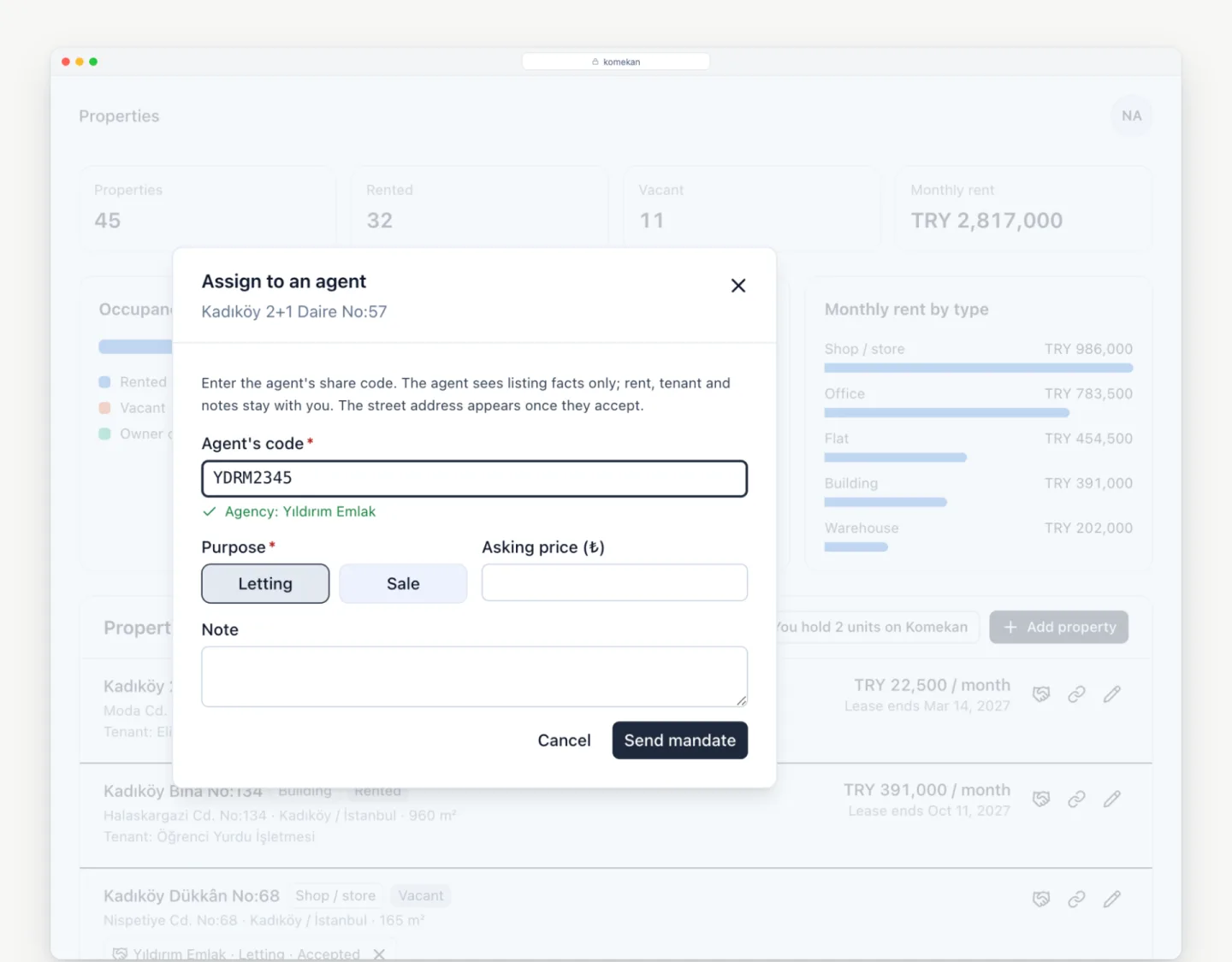
Task: Click the lock icon in the address bar
Action: [x=595, y=62]
